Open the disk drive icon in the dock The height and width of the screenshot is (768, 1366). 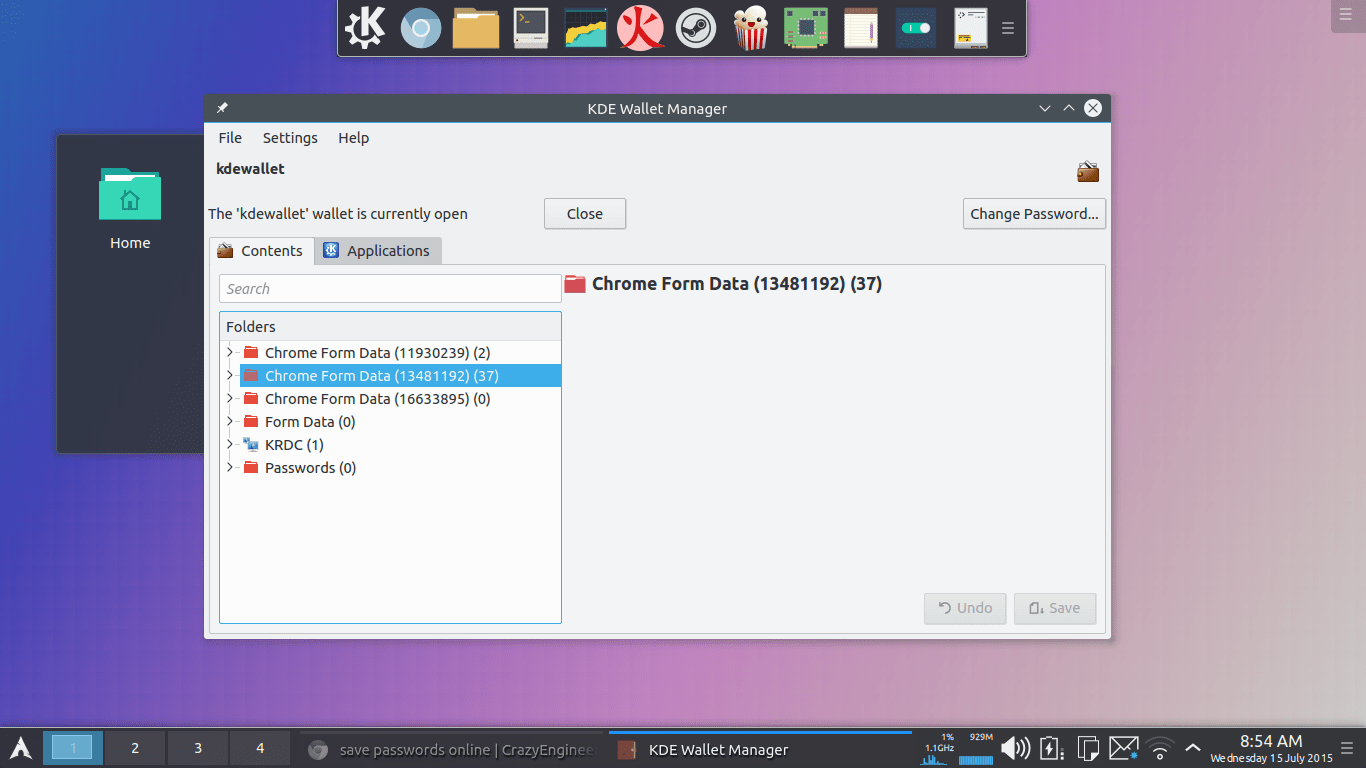970,28
